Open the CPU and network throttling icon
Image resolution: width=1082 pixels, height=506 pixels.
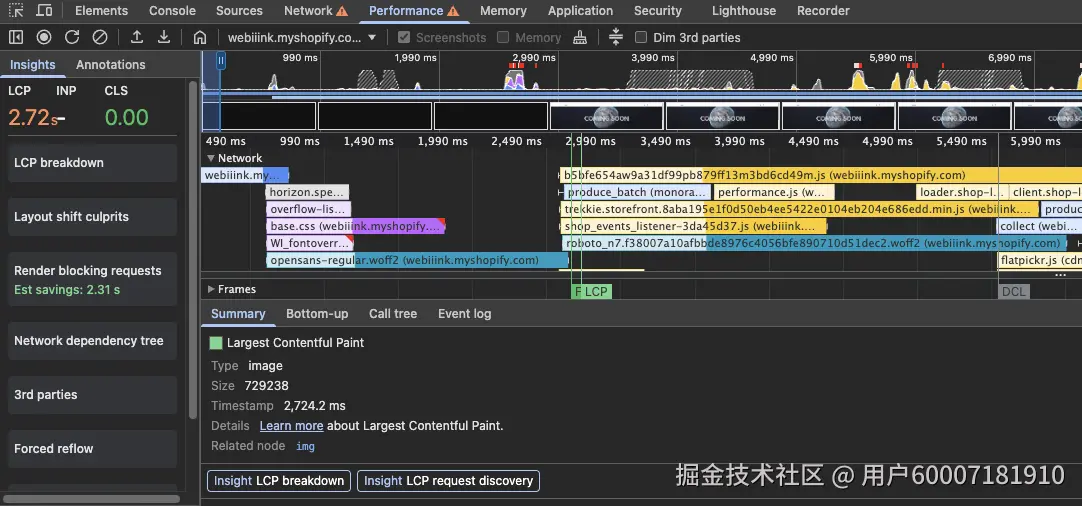[x=616, y=37]
